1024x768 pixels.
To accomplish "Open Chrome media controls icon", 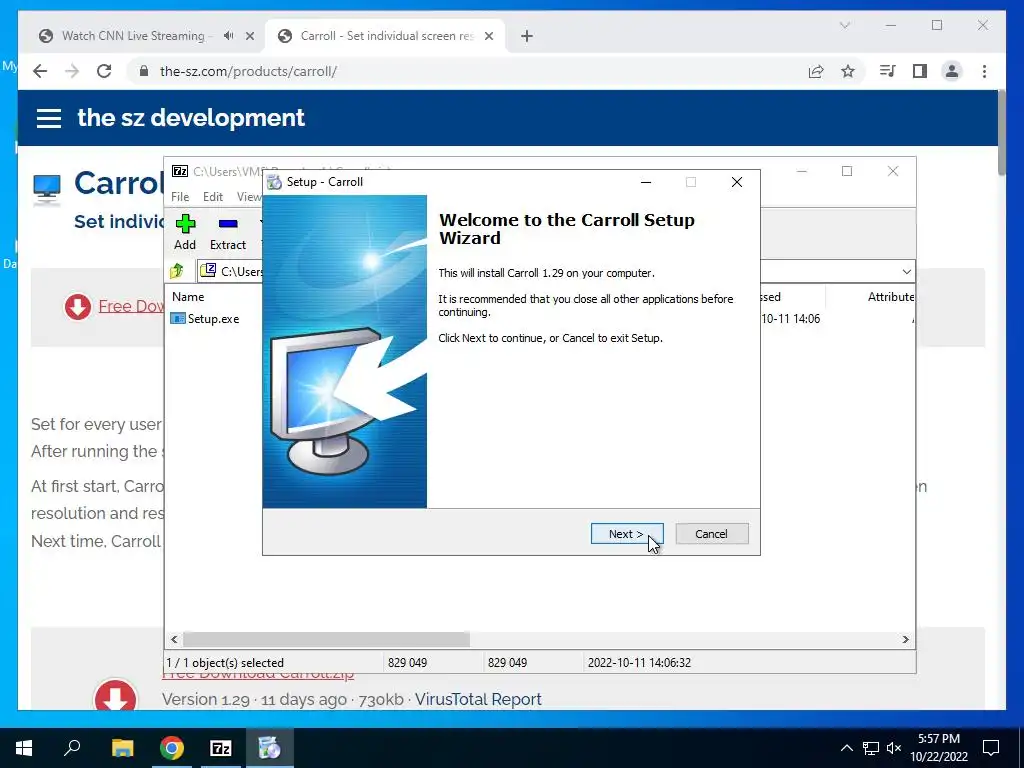I will 888,71.
